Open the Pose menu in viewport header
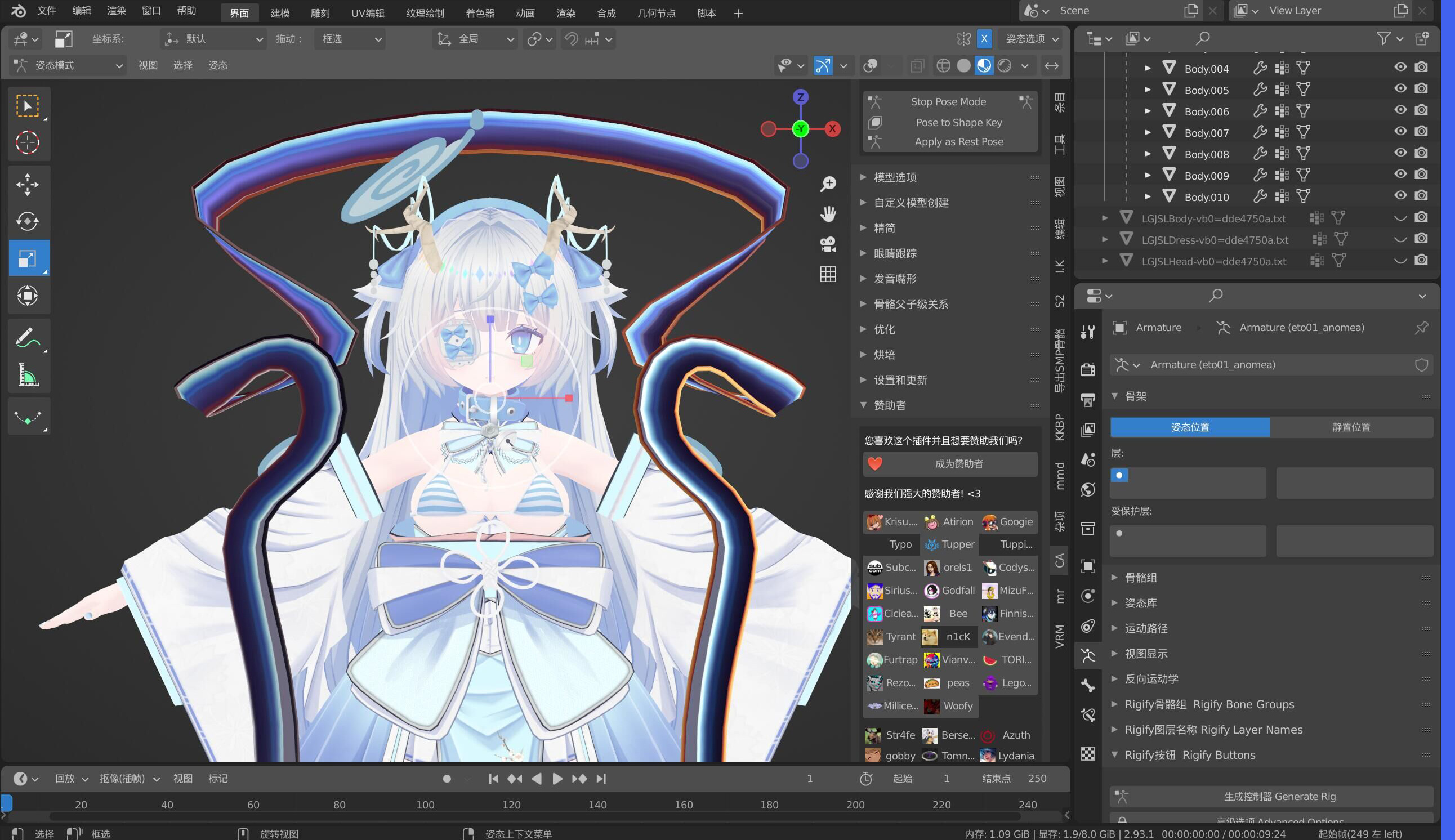 pos(217,66)
